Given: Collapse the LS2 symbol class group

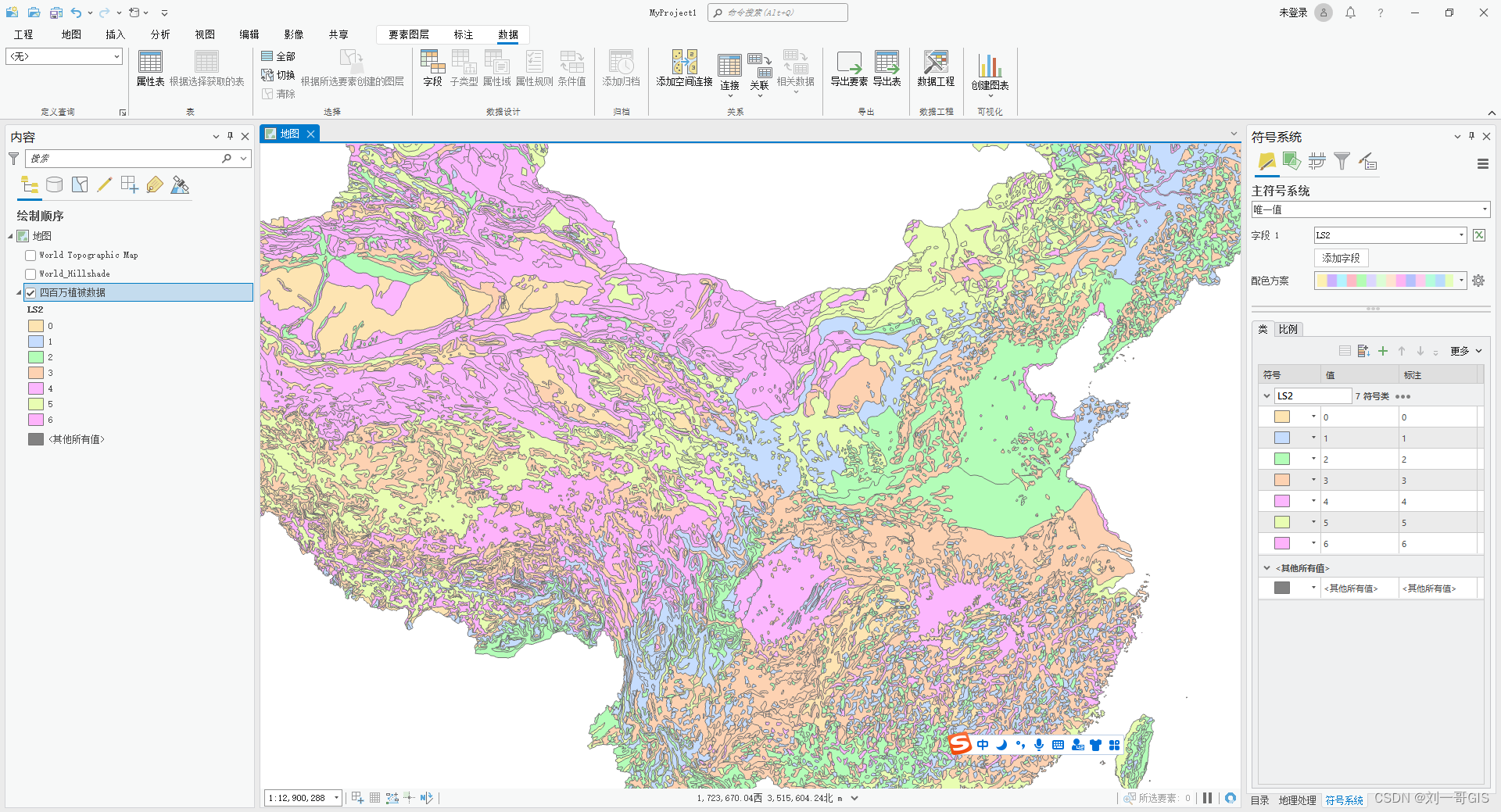Looking at the screenshot, I should (1266, 396).
